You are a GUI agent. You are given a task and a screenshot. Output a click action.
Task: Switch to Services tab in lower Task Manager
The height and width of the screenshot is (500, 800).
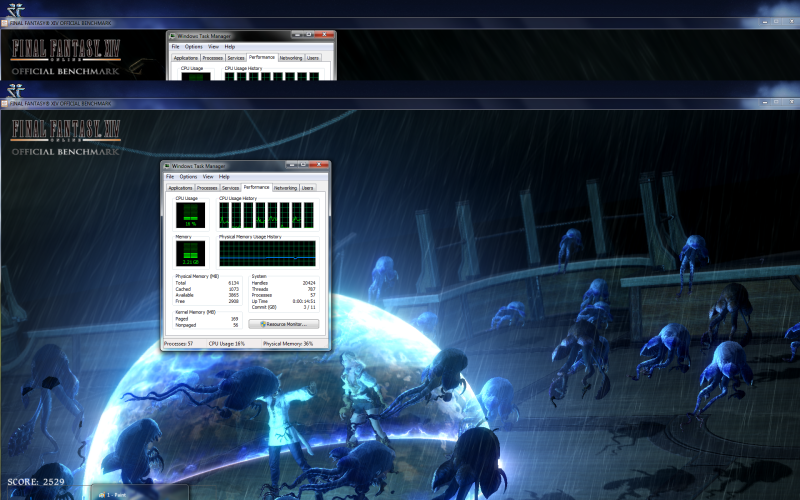[x=230, y=188]
